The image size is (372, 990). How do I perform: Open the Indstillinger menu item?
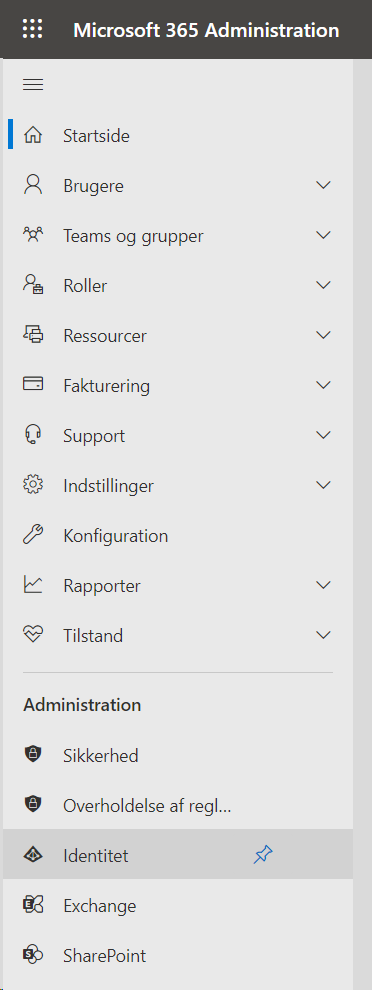178,486
